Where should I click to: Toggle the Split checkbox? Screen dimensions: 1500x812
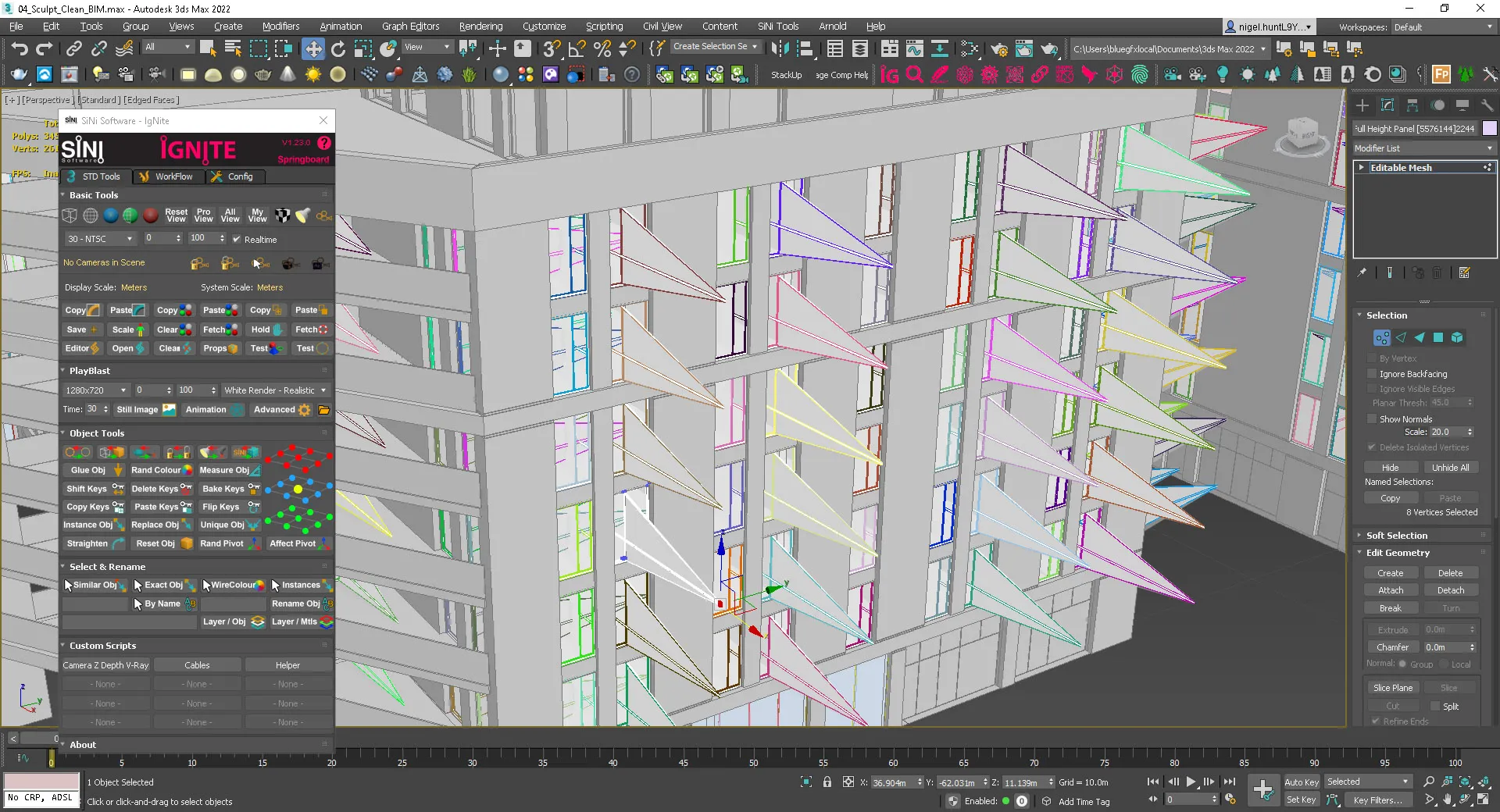[x=1435, y=707]
